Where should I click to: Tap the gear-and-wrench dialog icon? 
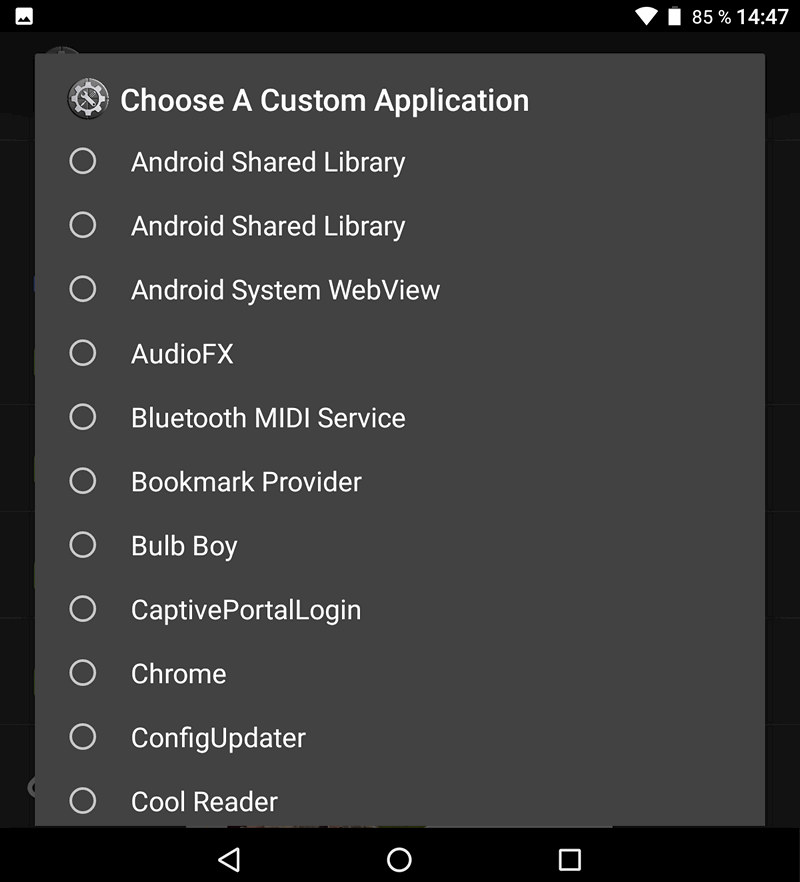pos(88,99)
